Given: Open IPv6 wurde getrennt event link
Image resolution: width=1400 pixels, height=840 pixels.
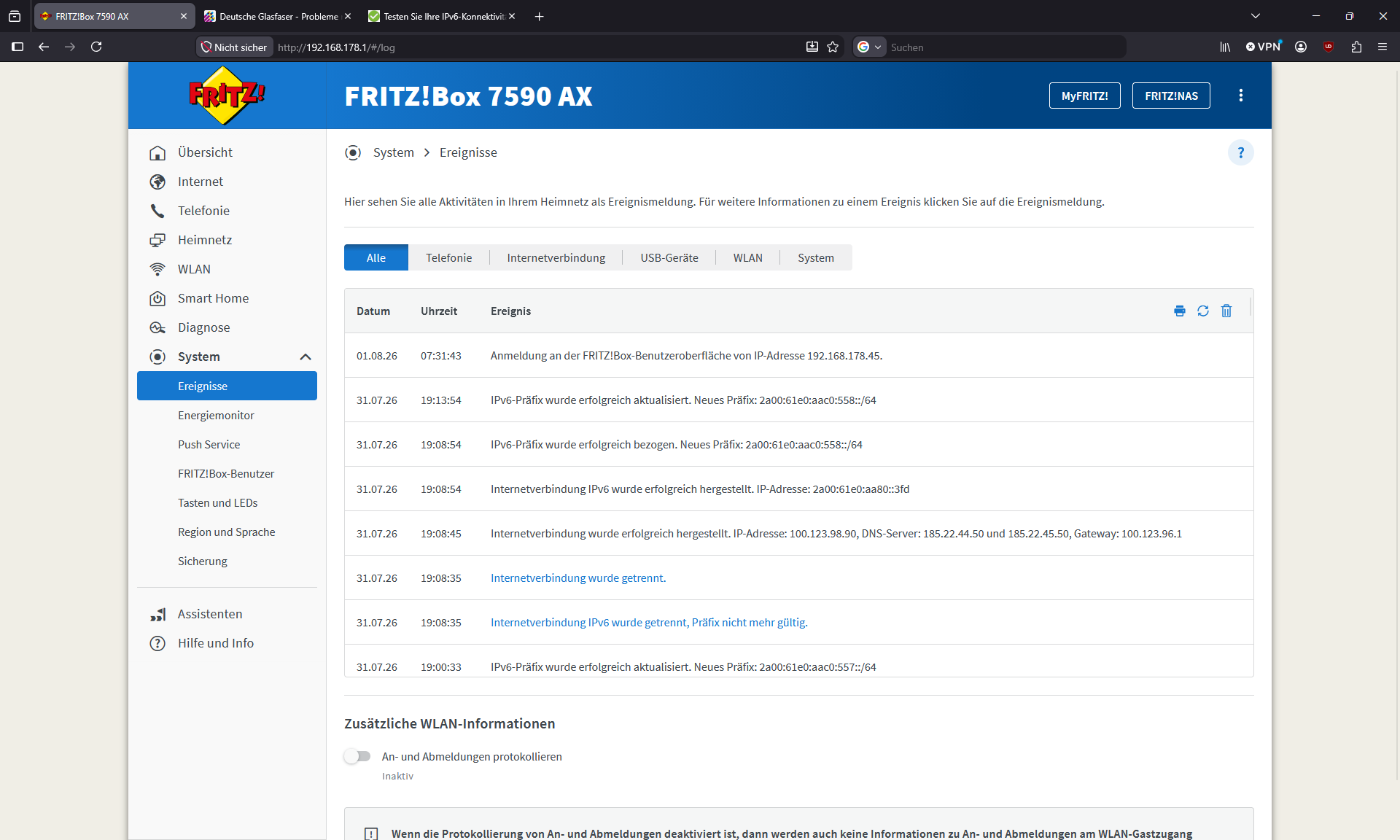Looking at the screenshot, I should point(649,623).
